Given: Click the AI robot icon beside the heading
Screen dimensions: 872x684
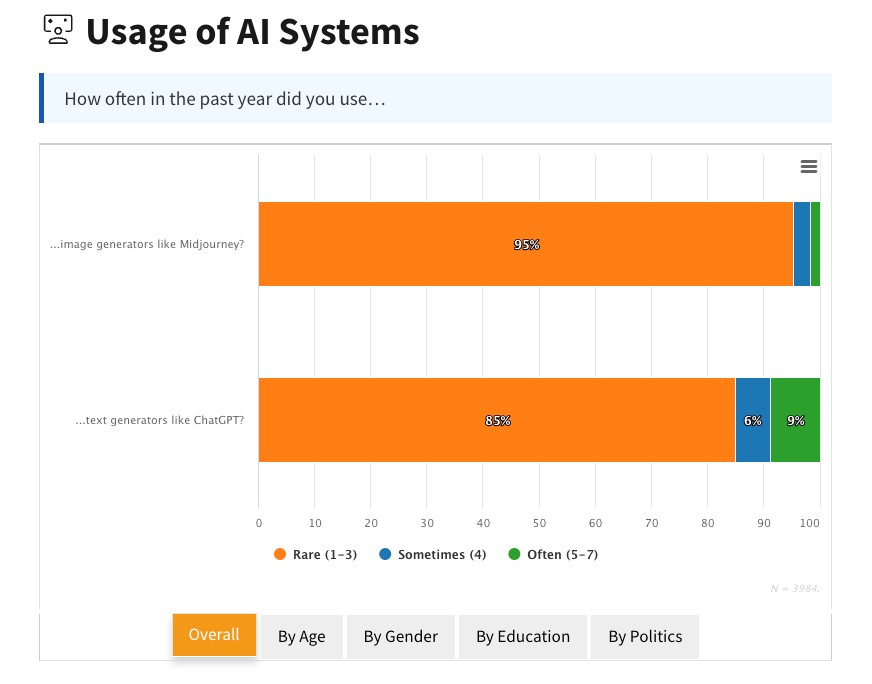Looking at the screenshot, I should click(x=58, y=31).
